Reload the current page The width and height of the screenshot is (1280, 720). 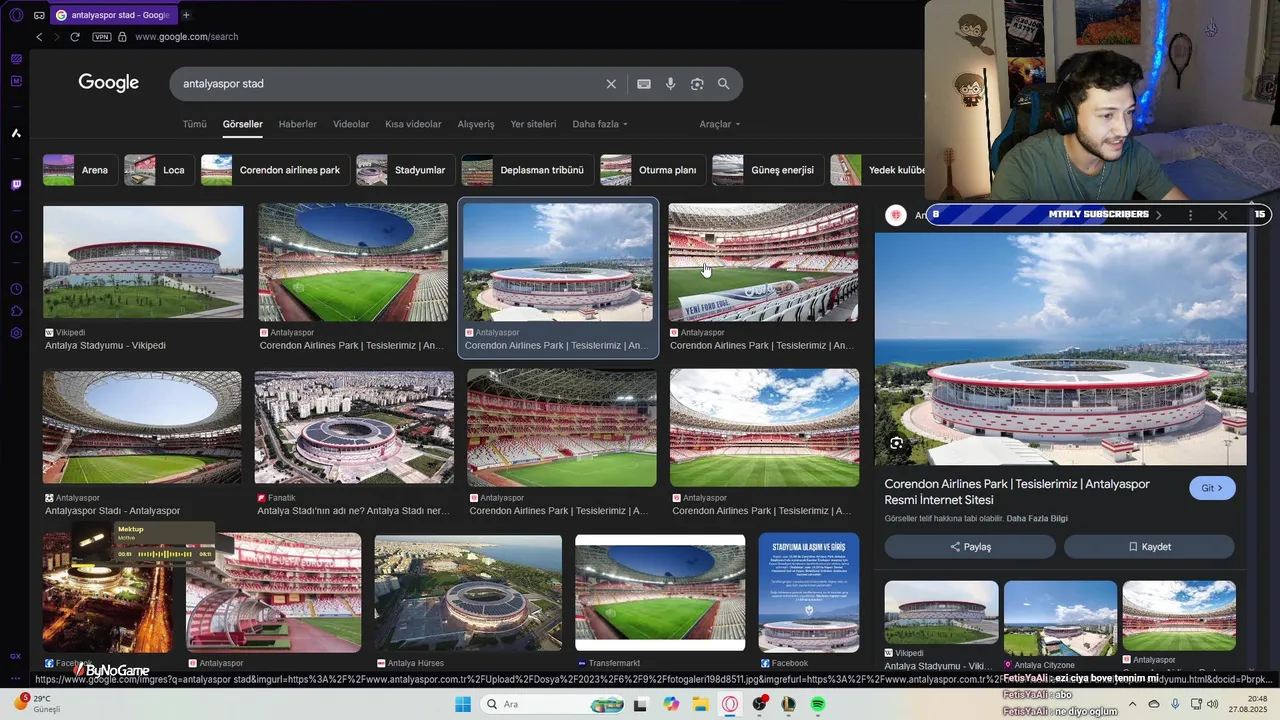(75, 37)
